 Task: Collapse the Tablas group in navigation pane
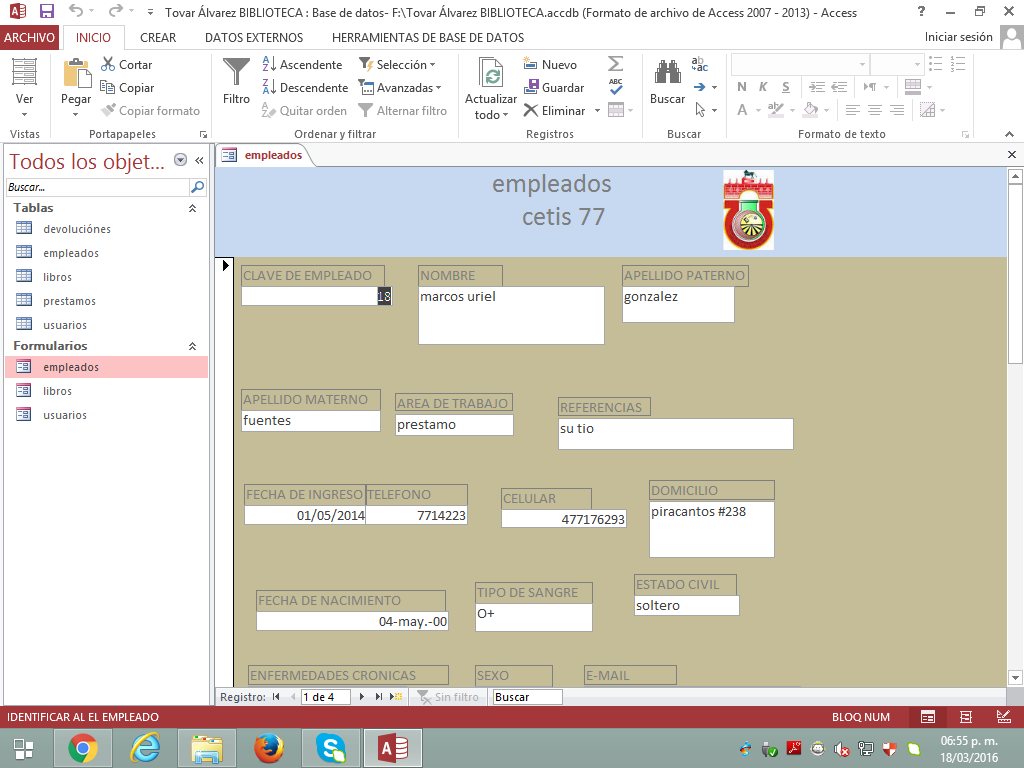(192, 208)
